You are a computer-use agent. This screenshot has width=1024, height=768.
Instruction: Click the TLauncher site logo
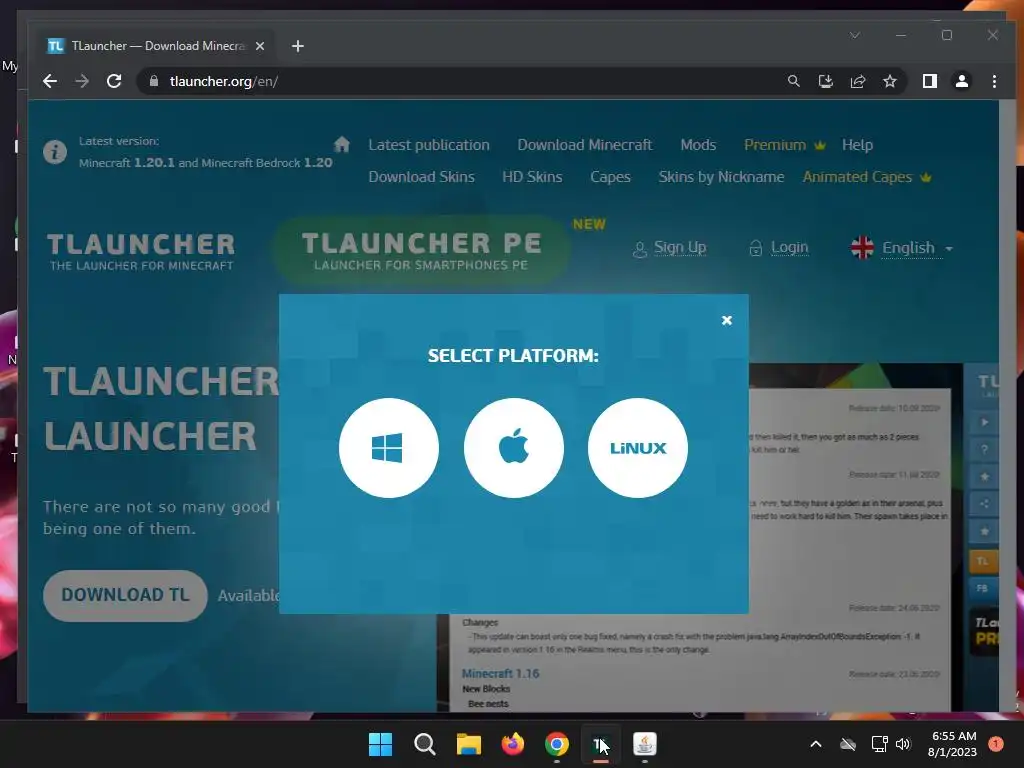tap(141, 251)
